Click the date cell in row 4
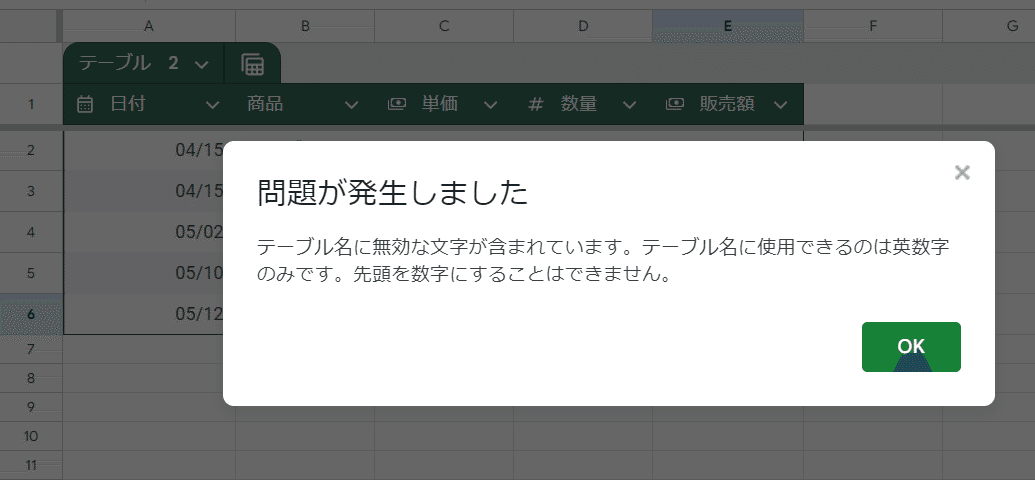This screenshot has height=480, width=1035. click(x=143, y=232)
